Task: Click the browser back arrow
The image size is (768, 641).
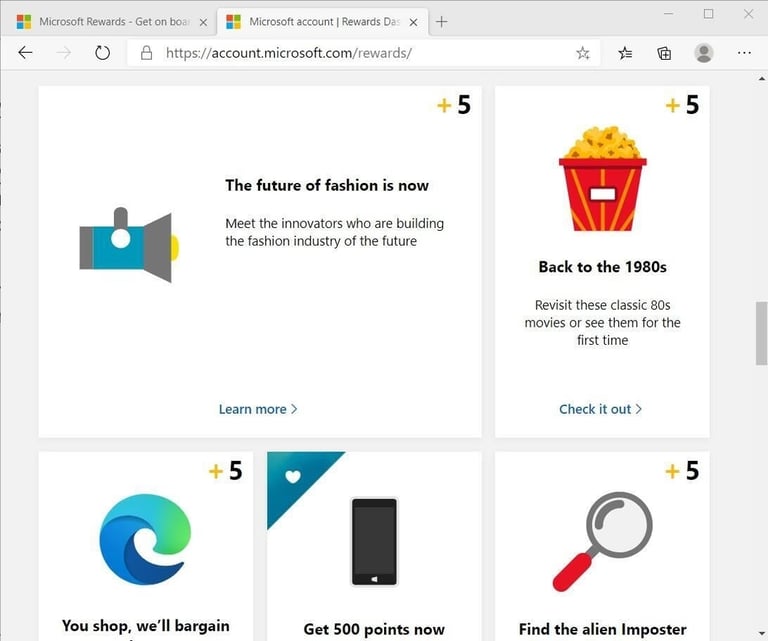Action: 26,53
